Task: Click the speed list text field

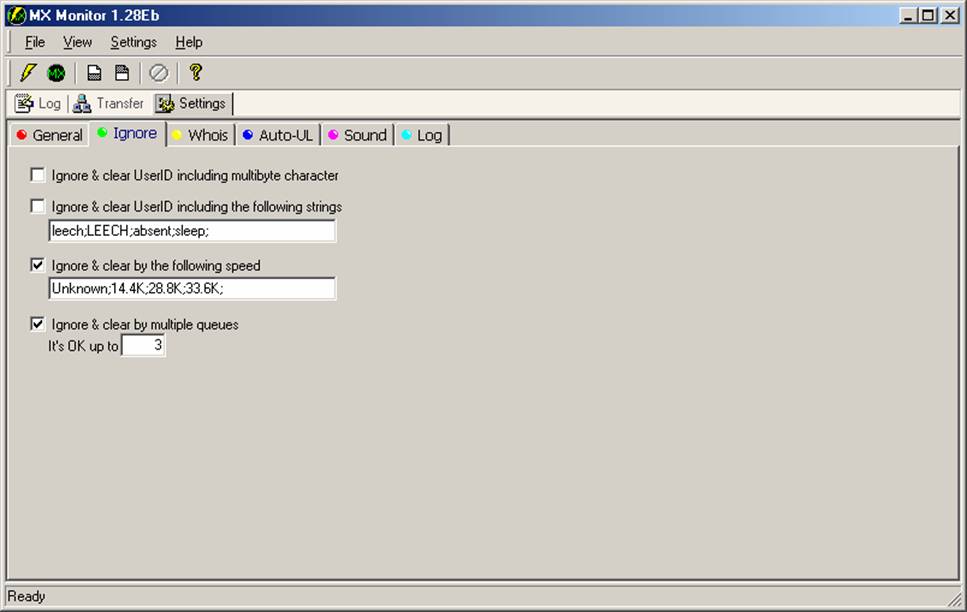Action: click(192, 289)
